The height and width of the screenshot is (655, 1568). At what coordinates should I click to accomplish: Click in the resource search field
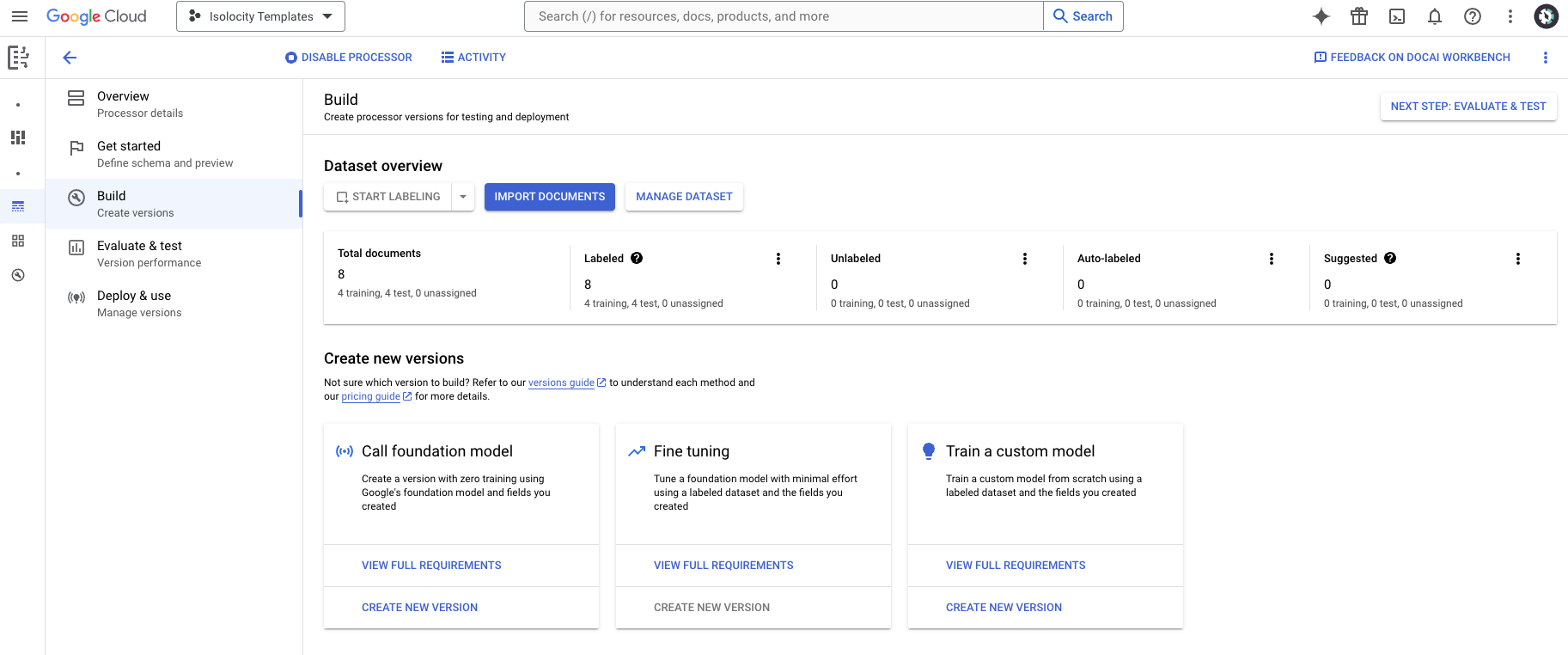coord(782,16)
